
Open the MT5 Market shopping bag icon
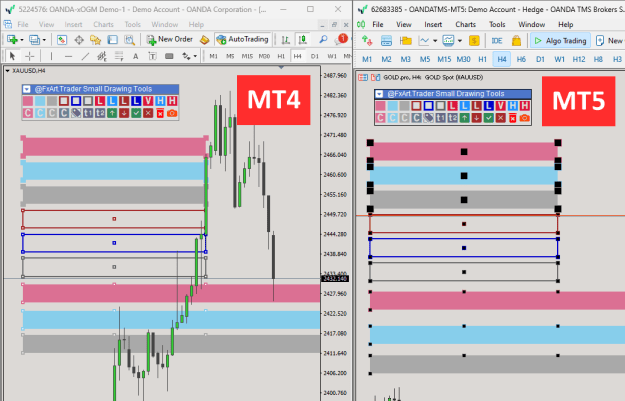point(516,41)
